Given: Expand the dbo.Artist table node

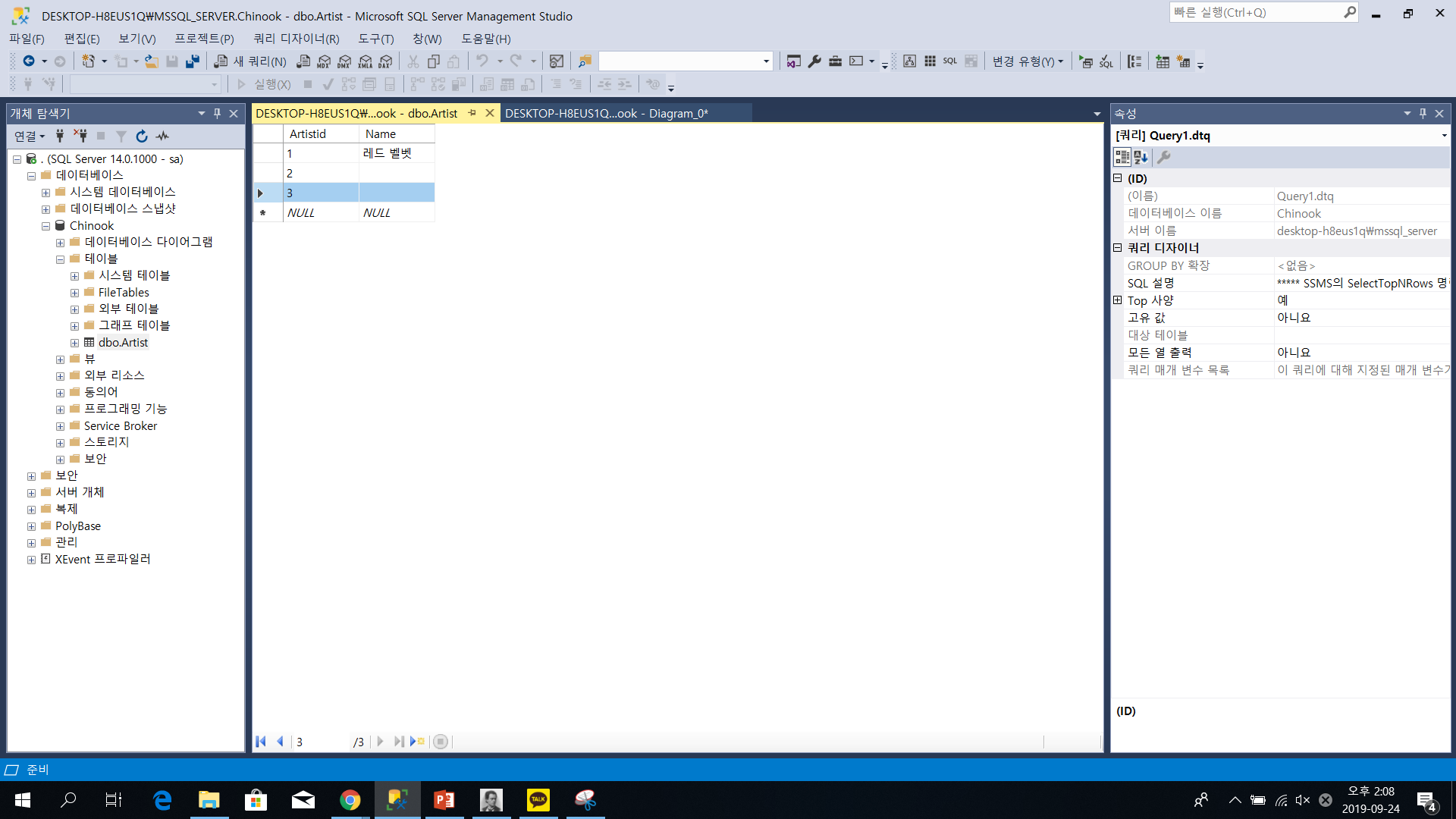Looking at the screenshot, I should coord(74,343).
